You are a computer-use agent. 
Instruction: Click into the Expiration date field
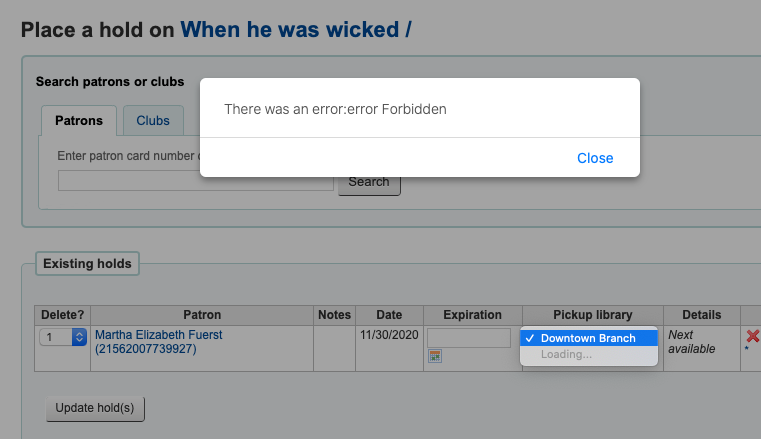pos(468,338)
